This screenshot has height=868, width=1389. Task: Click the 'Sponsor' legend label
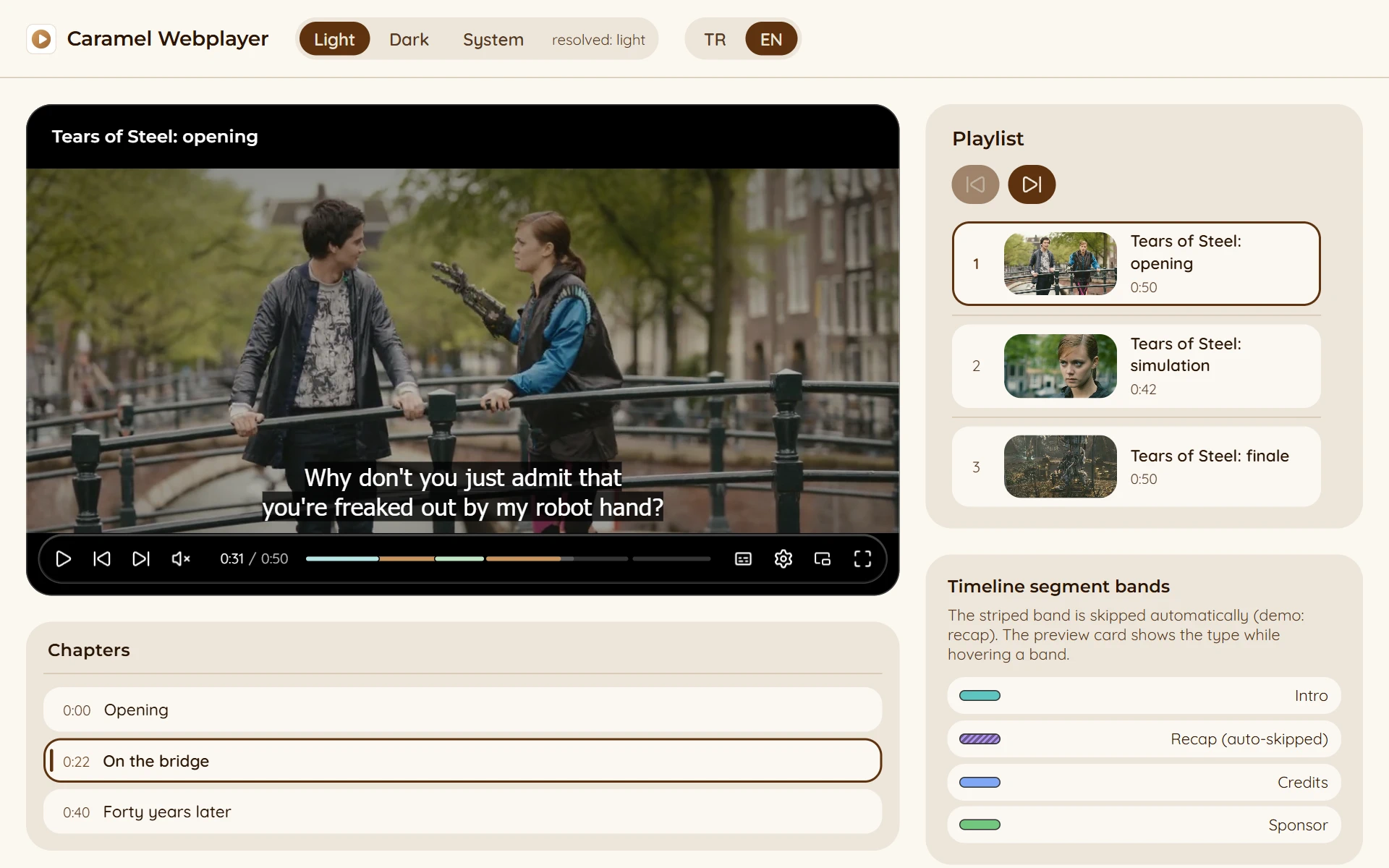[x=1298, y=825]
